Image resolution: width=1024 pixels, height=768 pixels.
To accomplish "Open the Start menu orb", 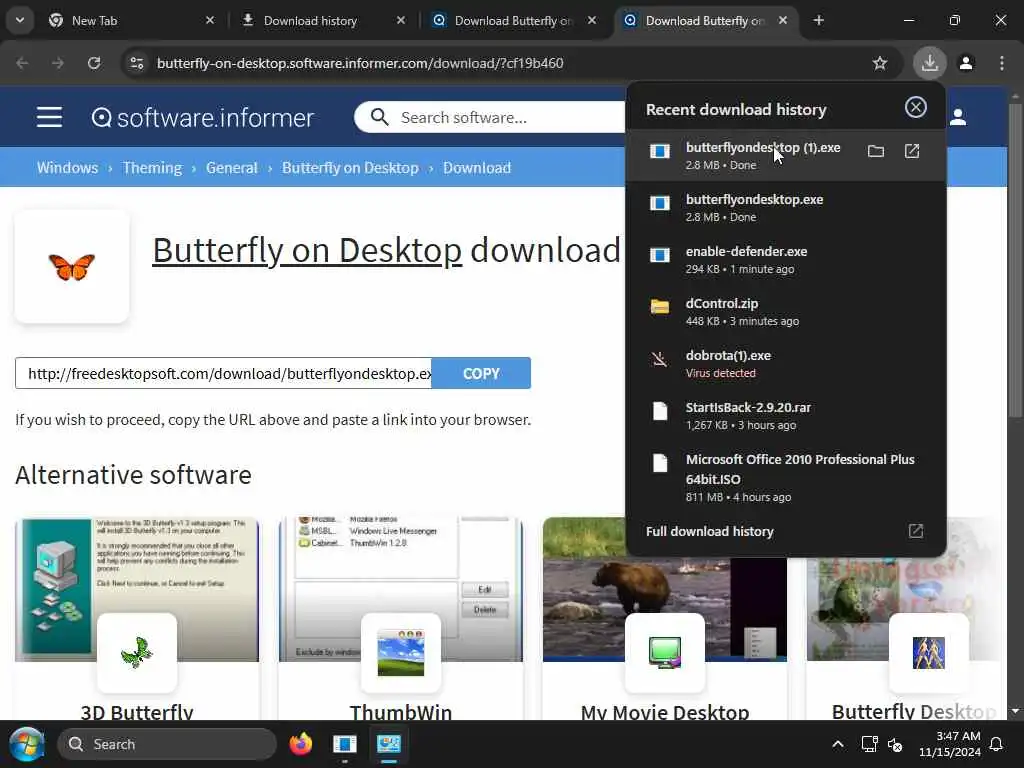I will pos(27,744).
